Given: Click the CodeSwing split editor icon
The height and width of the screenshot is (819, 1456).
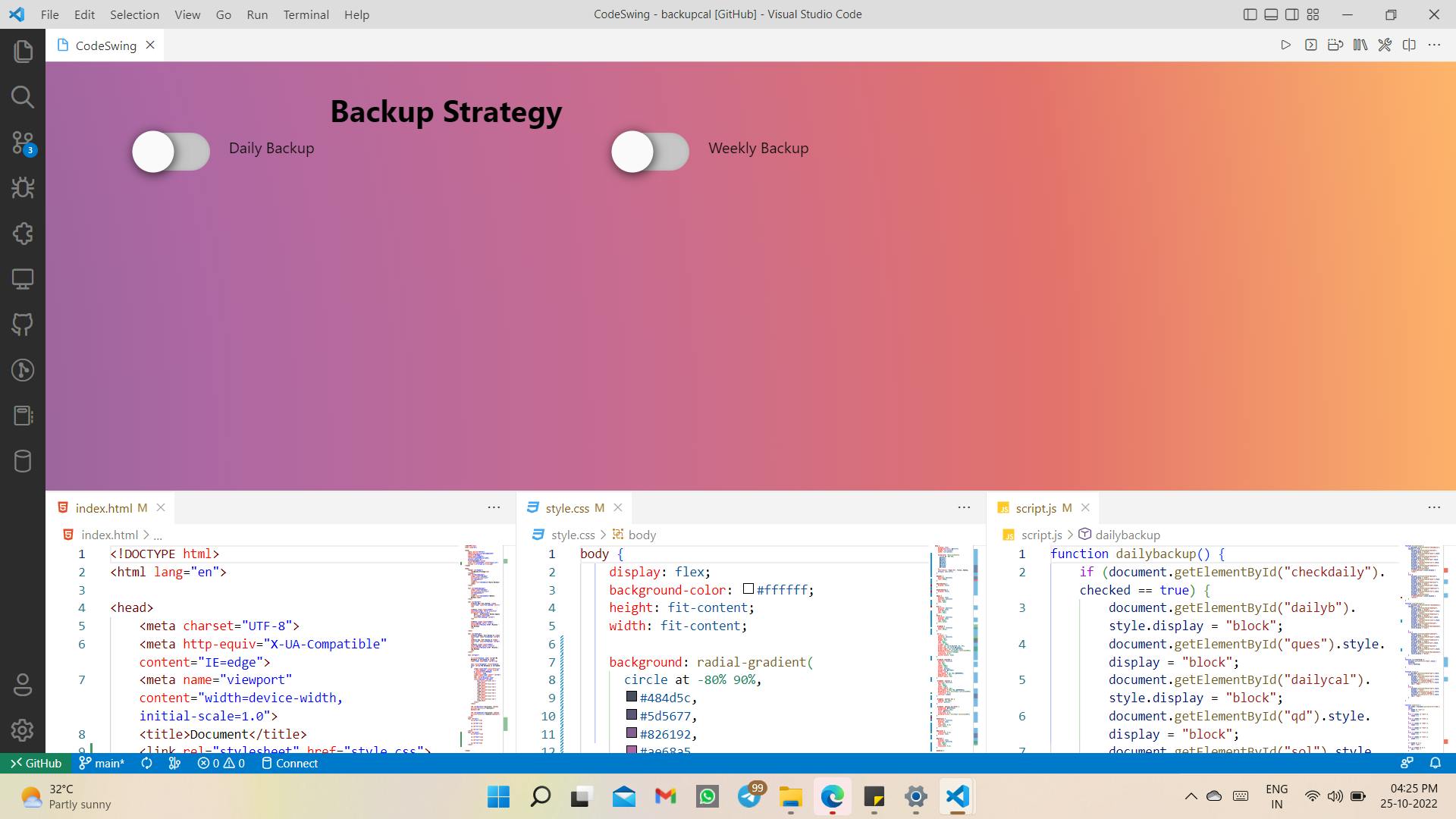Looking at the screenshot, I should tap(1410, 45).
